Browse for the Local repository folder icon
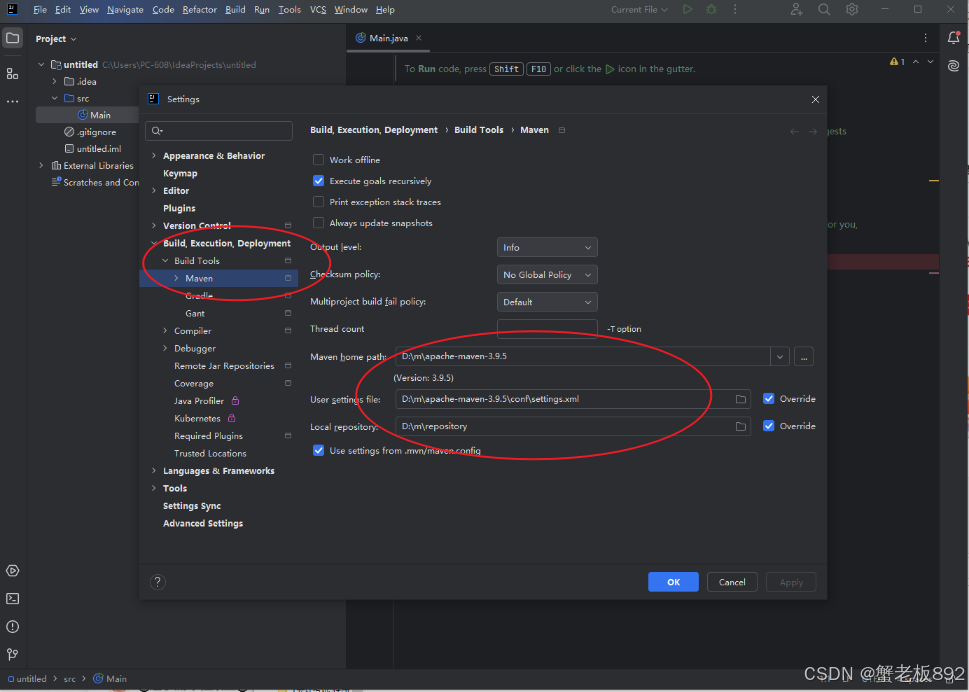The width and height of the screenshot is (969, 692). point(740,426)
